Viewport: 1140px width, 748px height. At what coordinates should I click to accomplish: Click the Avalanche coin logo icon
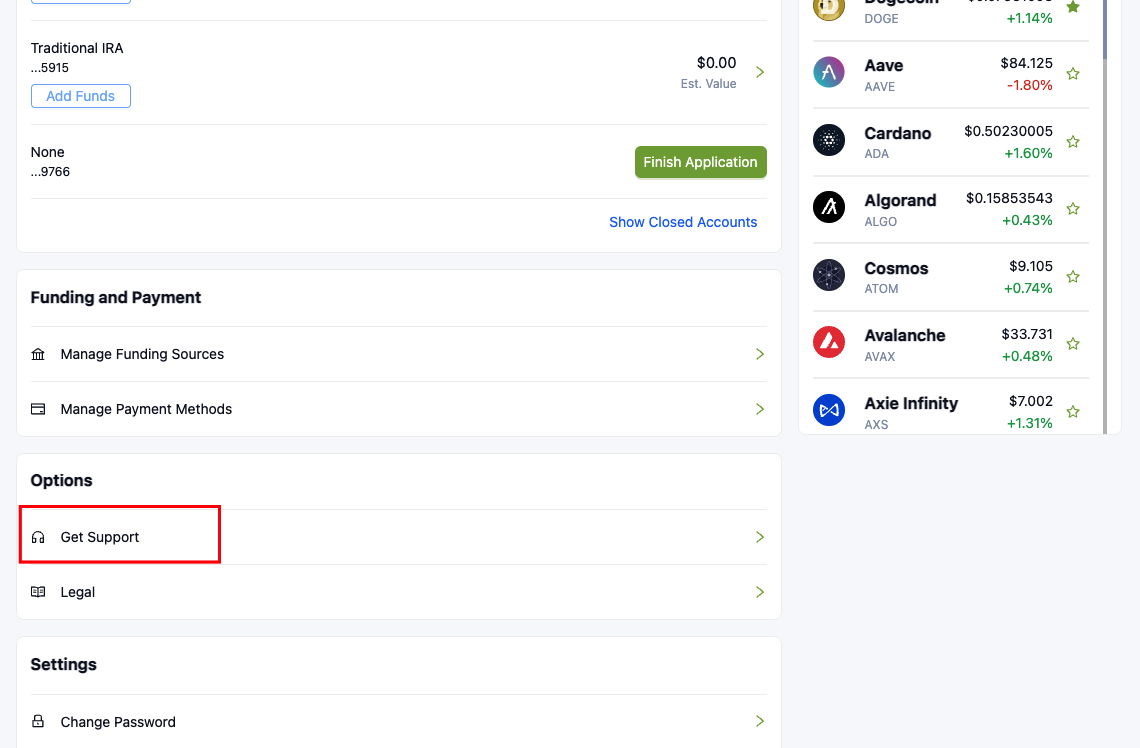(829, 342)
